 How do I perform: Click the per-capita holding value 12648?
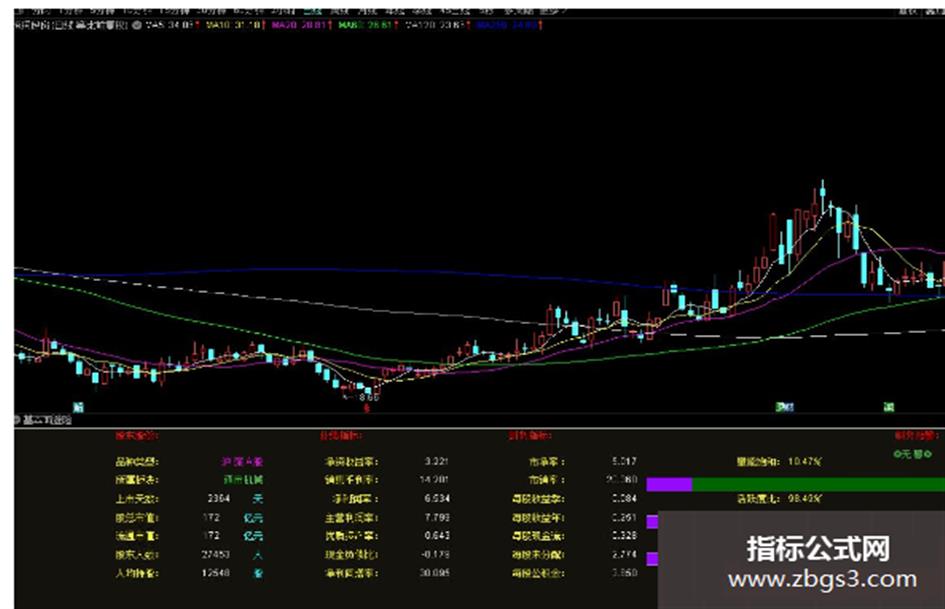tap(216, 572)
